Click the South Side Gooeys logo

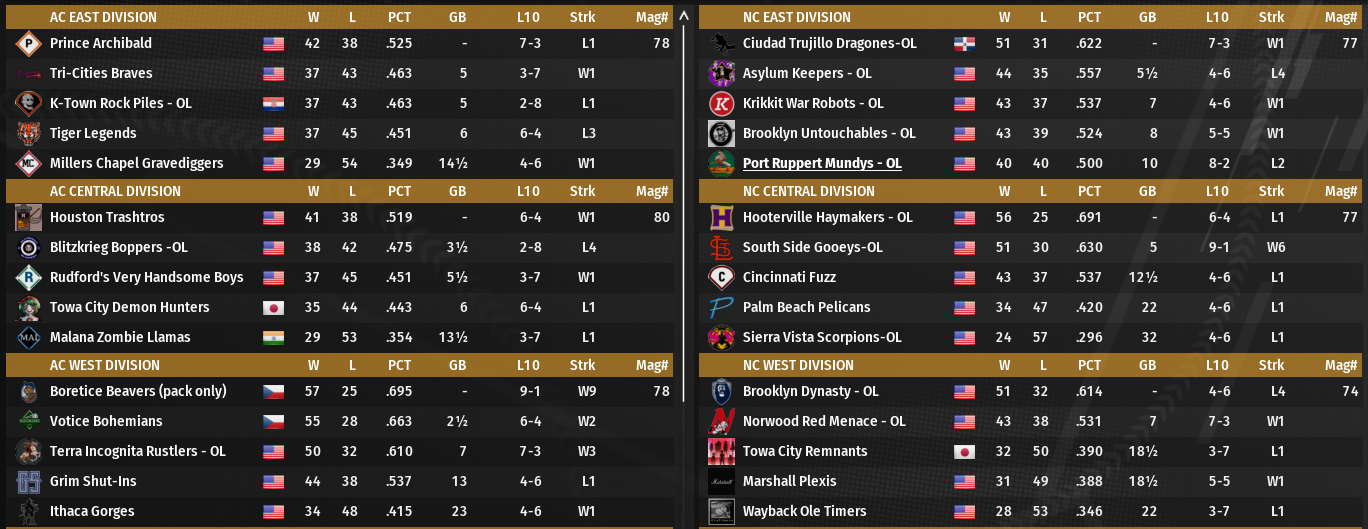coord(721,248)
